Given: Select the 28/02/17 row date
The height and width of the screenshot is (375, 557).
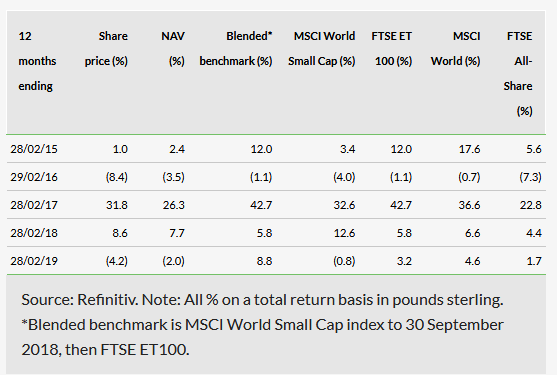Looking at the screenshot, I should coord(34,205).
